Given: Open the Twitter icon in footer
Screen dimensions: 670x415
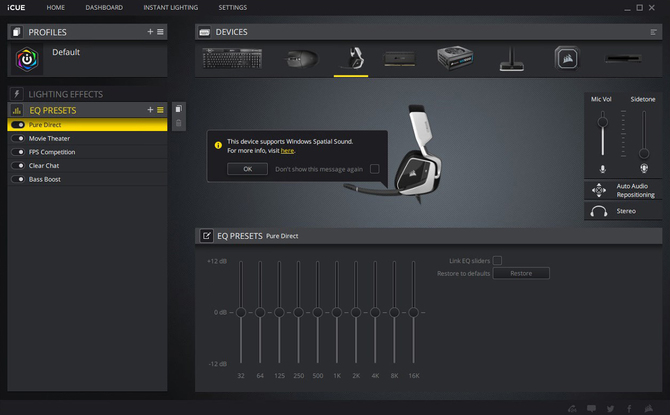Looking at the screenshot, I should click(610, 409).
